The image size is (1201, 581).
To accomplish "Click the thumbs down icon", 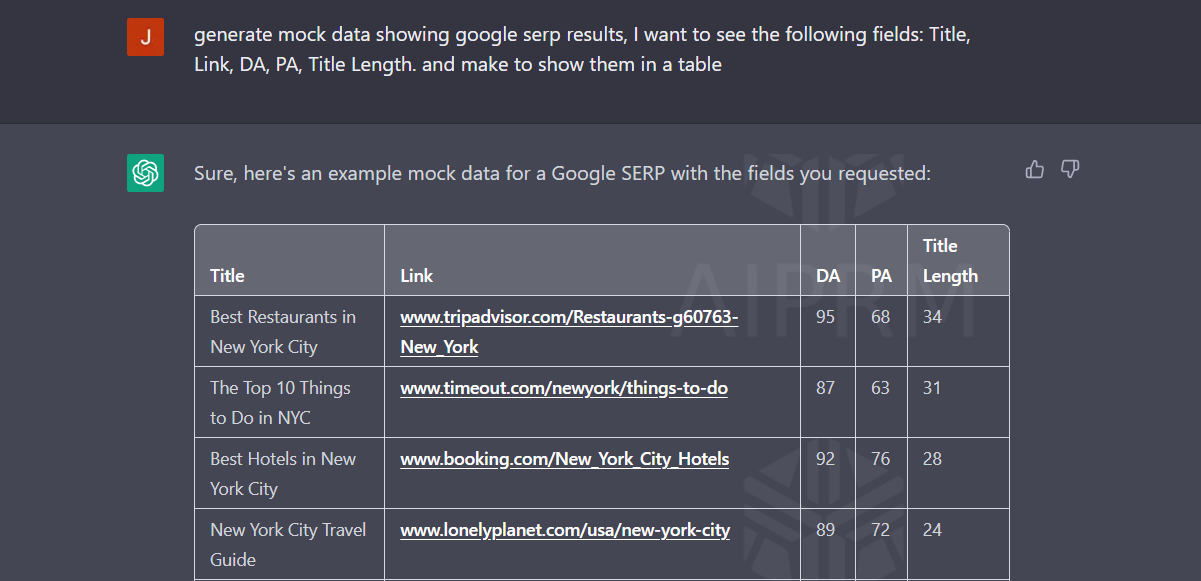I will click(x=1070, y=169).
